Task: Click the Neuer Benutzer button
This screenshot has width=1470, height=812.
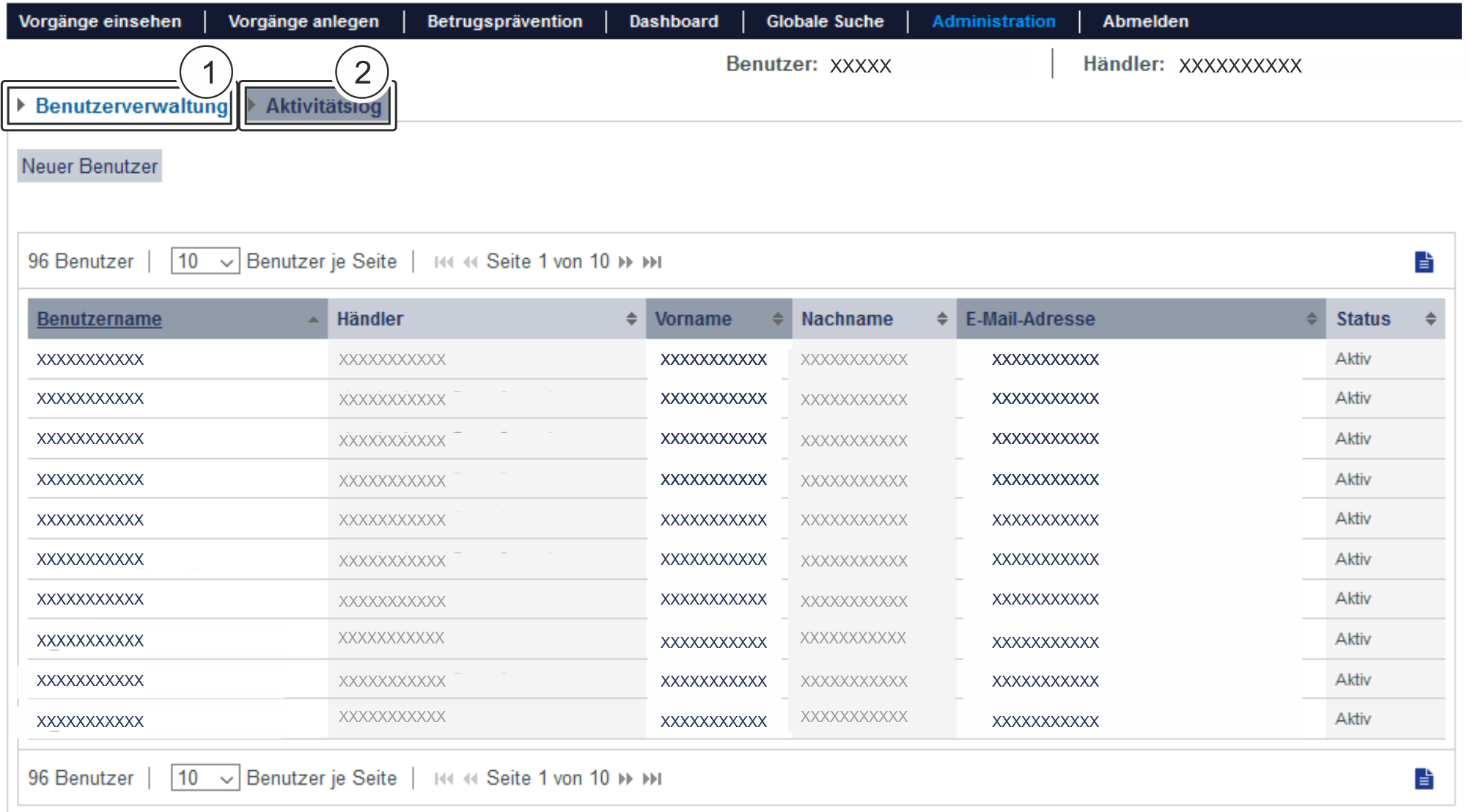Action: click(89, 166)
